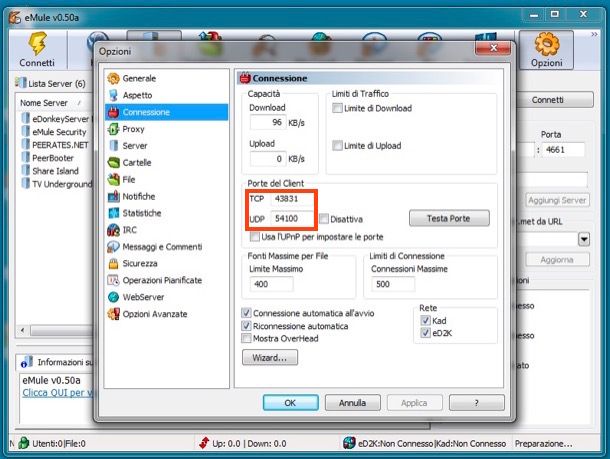Image resolution: width=610 pixels, height=459 pixels.
Task: Close the Opzioni dialog
Action: [x=493, y=47]
